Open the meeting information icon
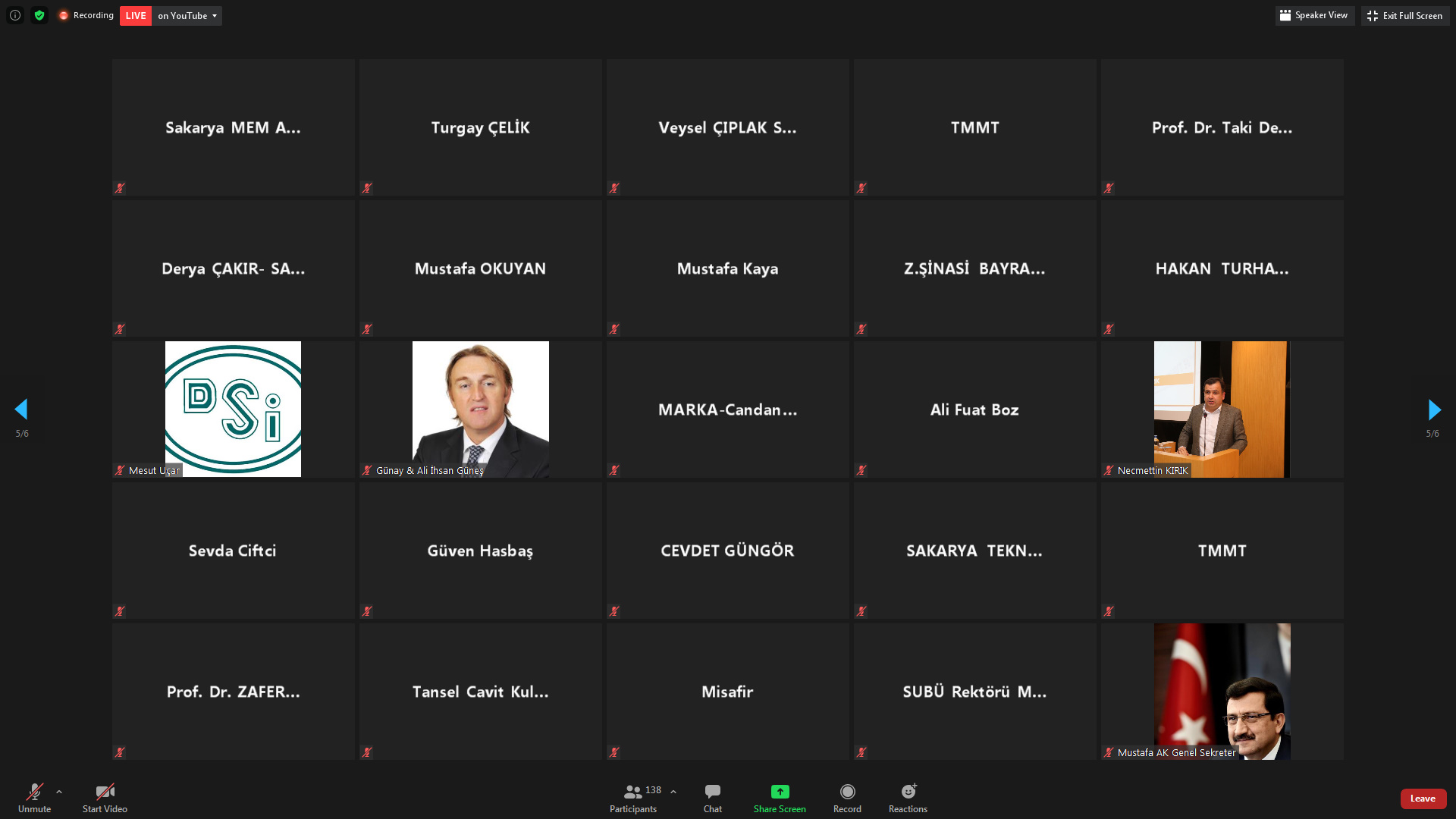1456x819 pixels. (14, 15)
